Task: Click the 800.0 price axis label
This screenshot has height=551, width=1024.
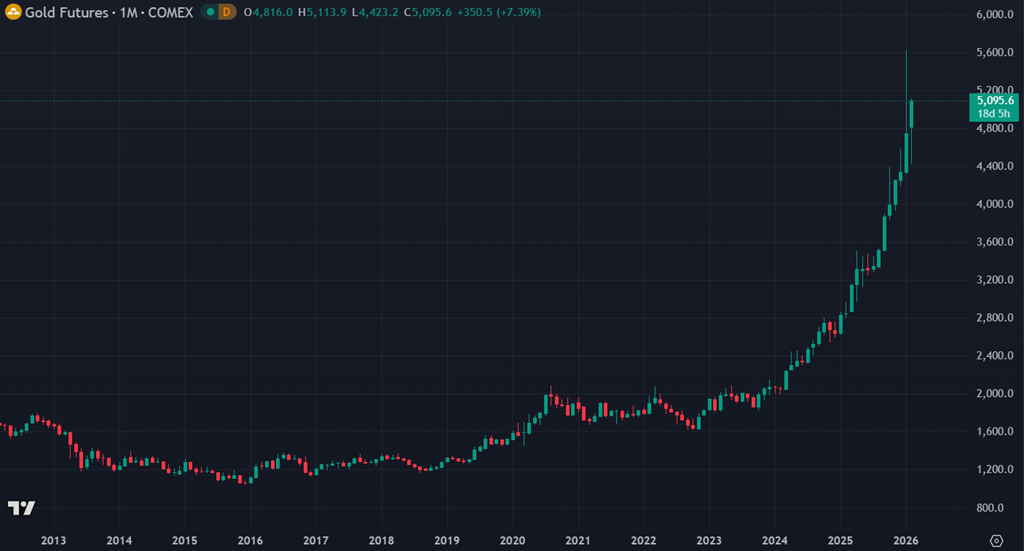Action: [x=995, y=508]
